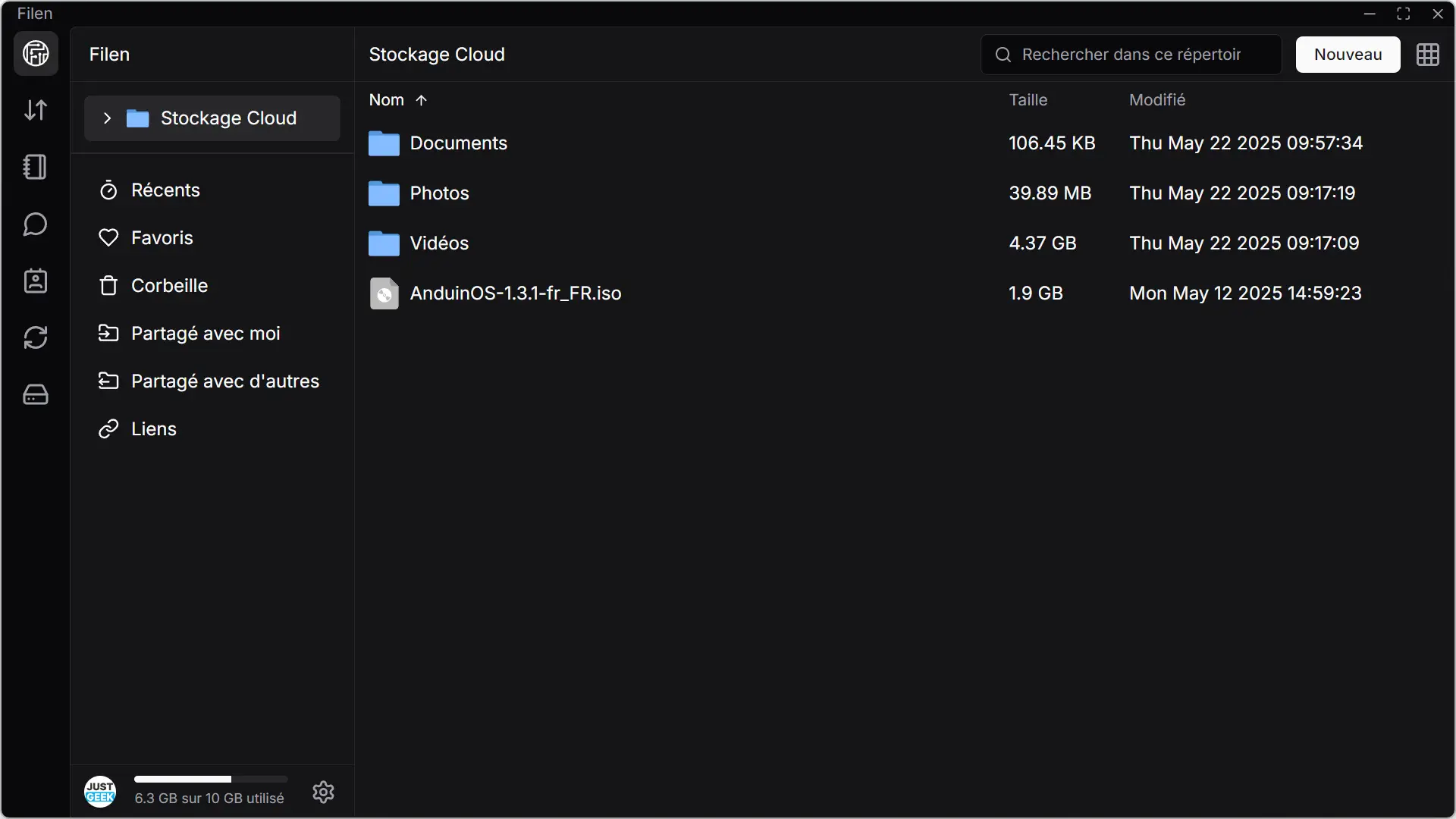Toggle the Nom column sort arrow
The height and width of the screenshot is (819, 1456).
pos(422,100)
